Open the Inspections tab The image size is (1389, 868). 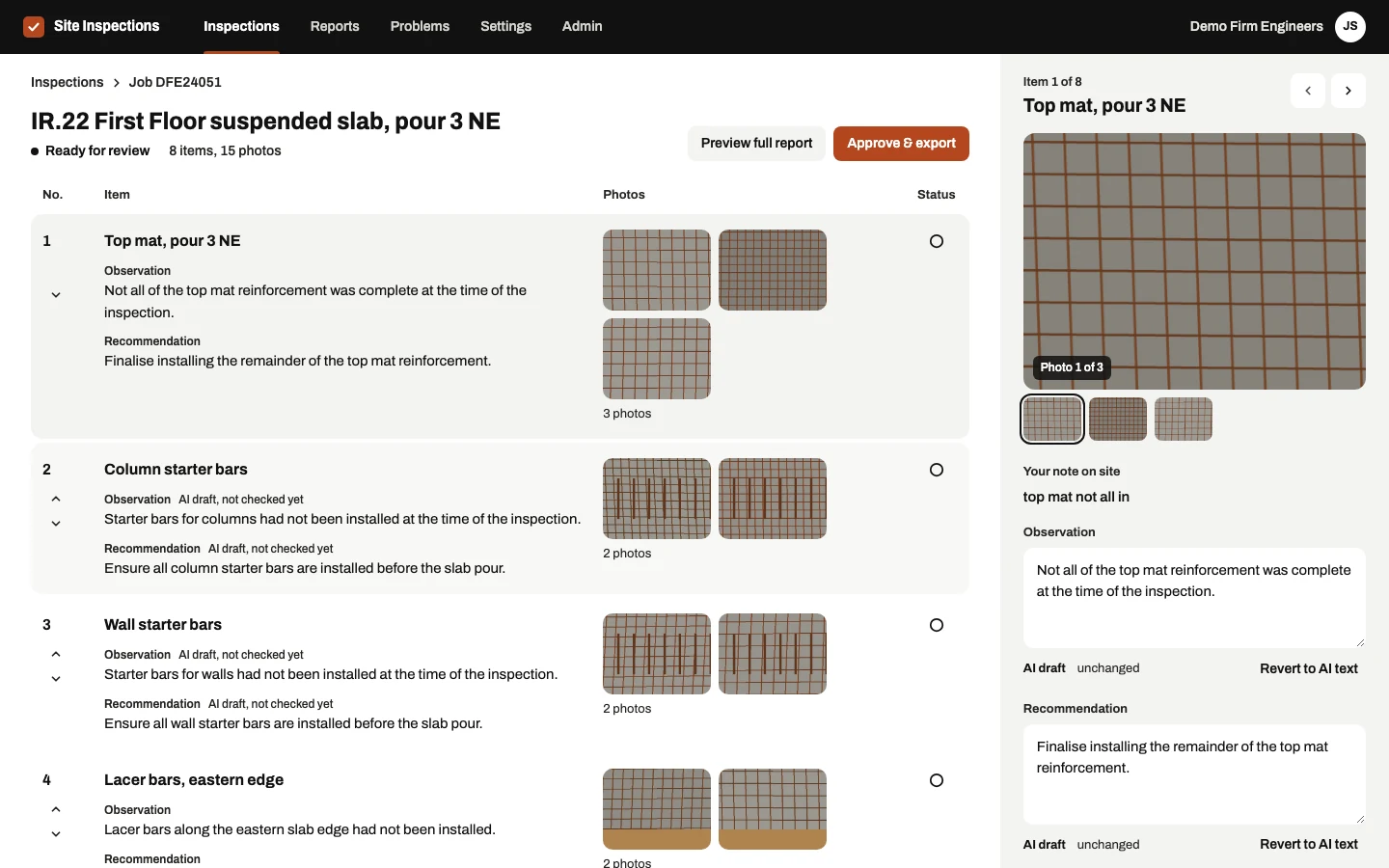(241, 27)
